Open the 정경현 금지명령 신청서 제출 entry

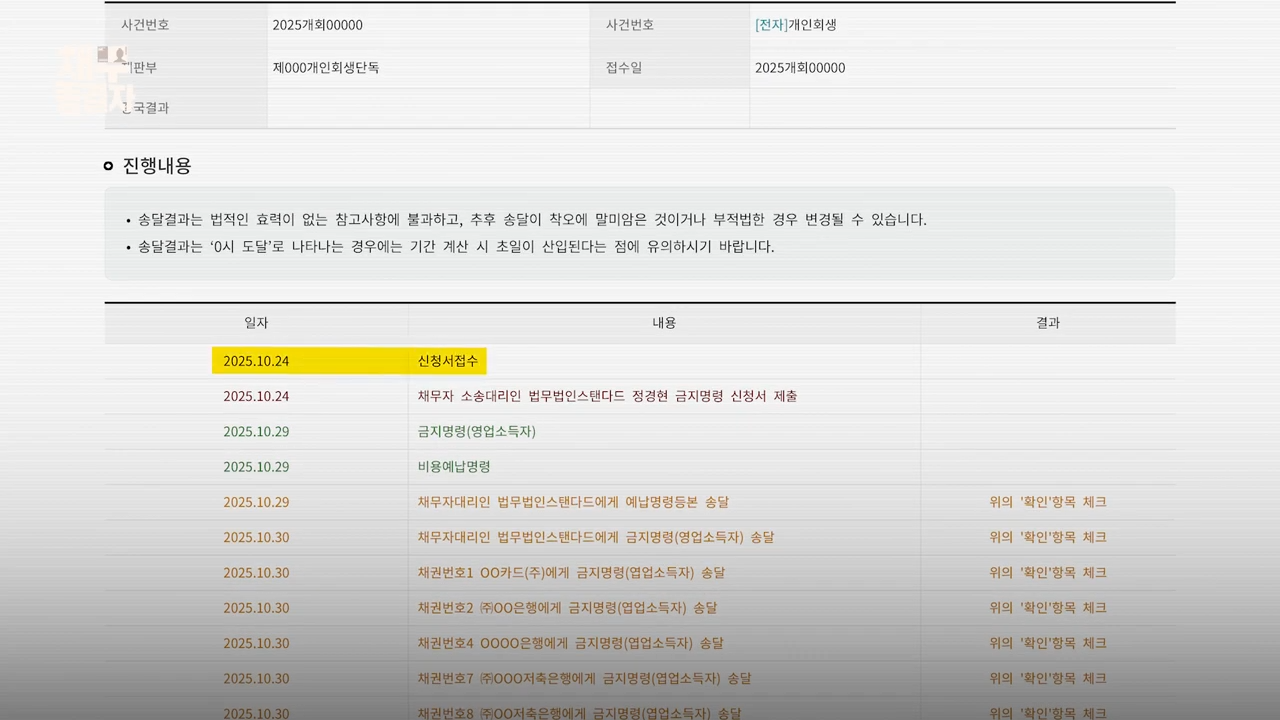tap(607, 396)
